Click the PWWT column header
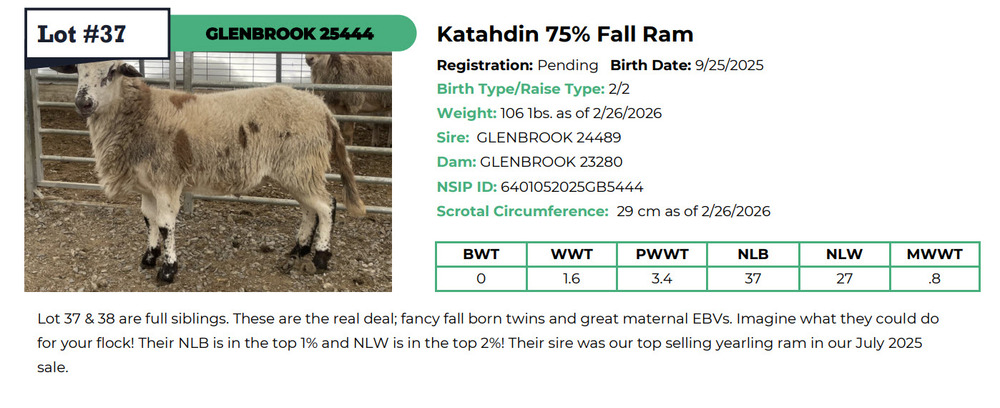This screenshot has height=408, width=1000. coord(662,254)
